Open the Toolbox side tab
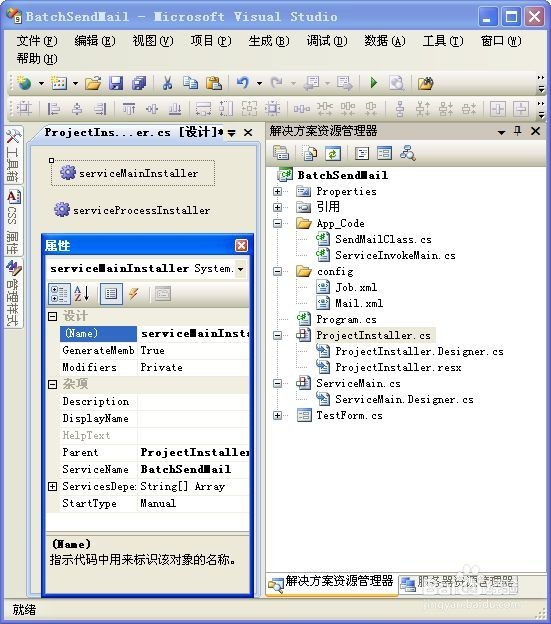 [x=13, y=155]
